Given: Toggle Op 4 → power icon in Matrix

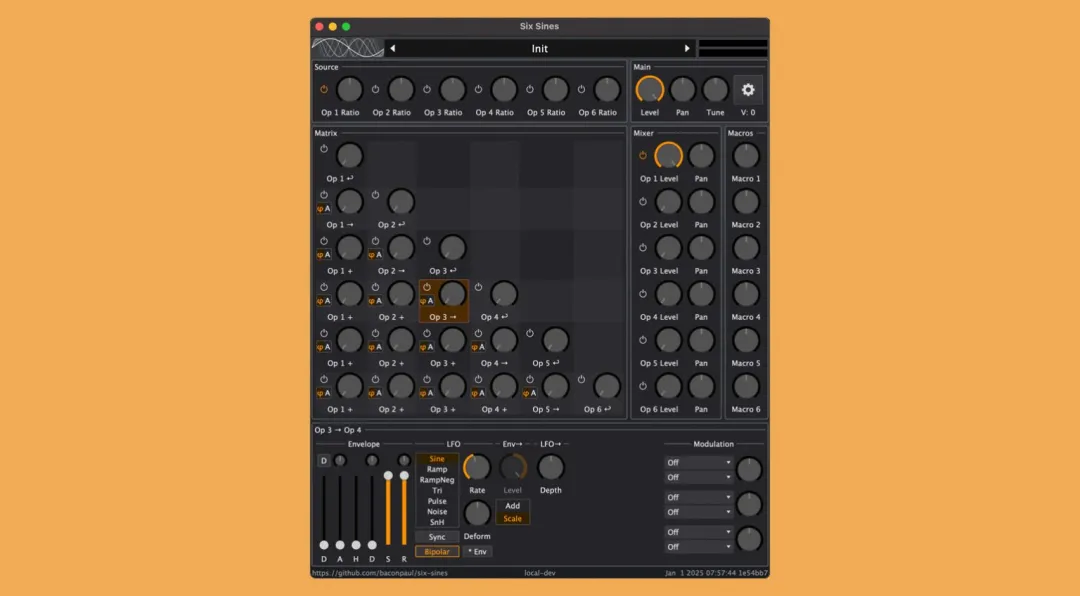Looking at the screenshot, I should coord(478,333).
